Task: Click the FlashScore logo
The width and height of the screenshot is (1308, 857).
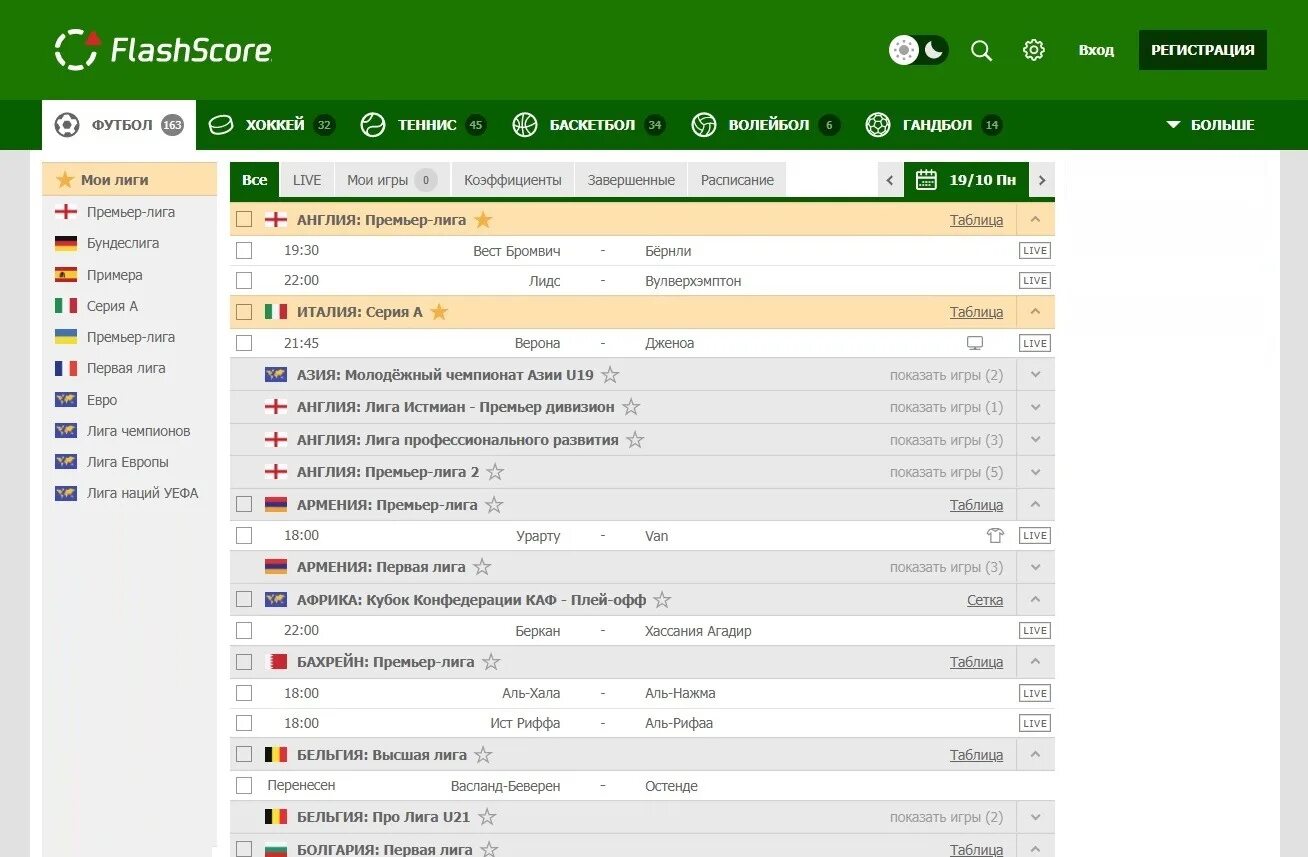Action: point(163,50)
